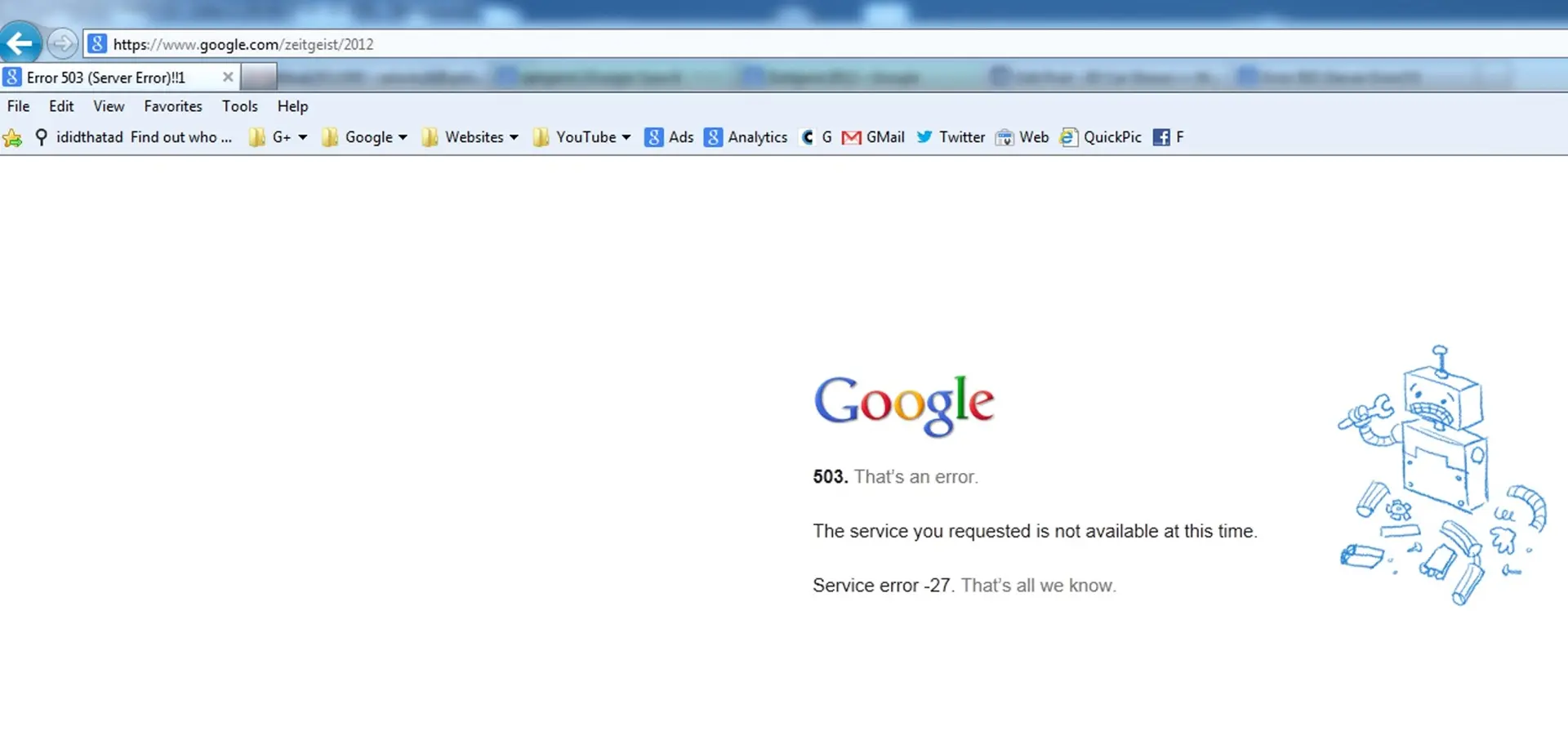Open the Google Ads bookmark
The height and width of the screenshot is (736, 1568).
[x=669, y=137]
